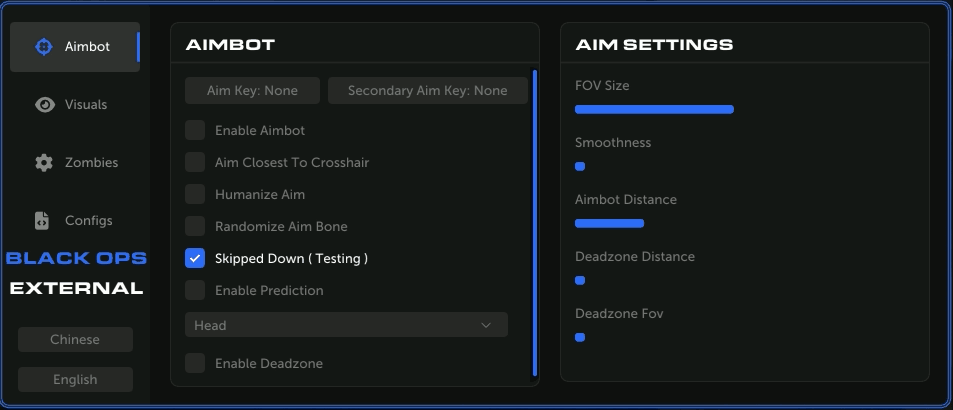Adjust the Smoothness slider
This screenshot has width=953, height=410.
(x=580, y=166)
